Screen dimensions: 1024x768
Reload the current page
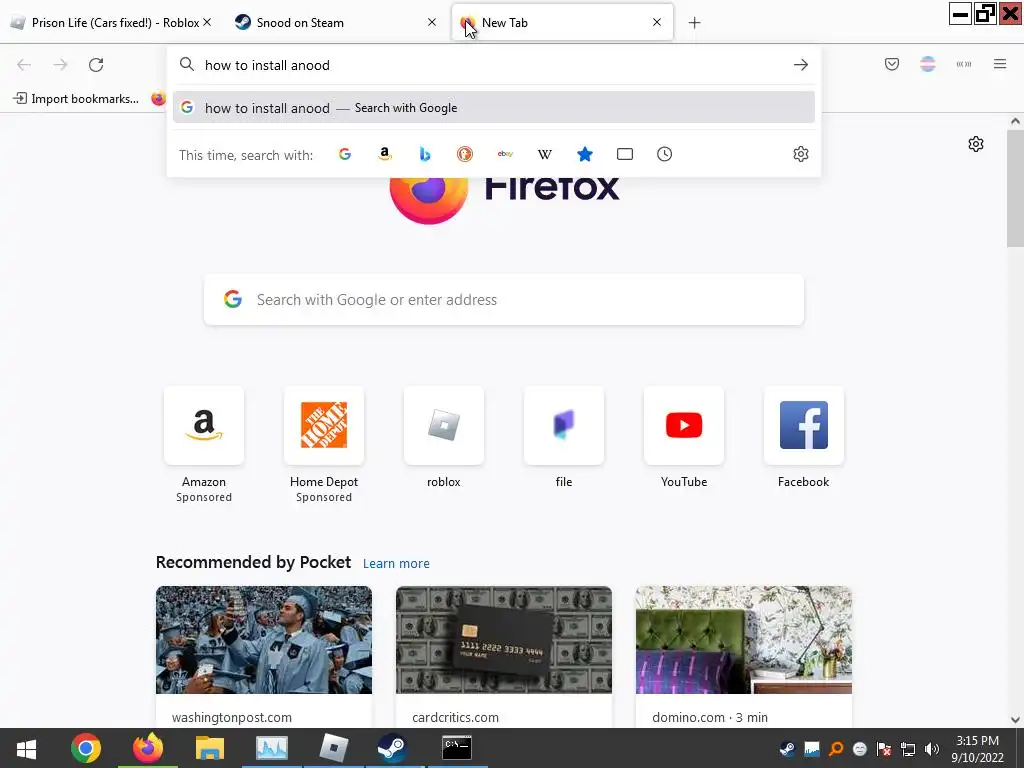click(96, 65)
